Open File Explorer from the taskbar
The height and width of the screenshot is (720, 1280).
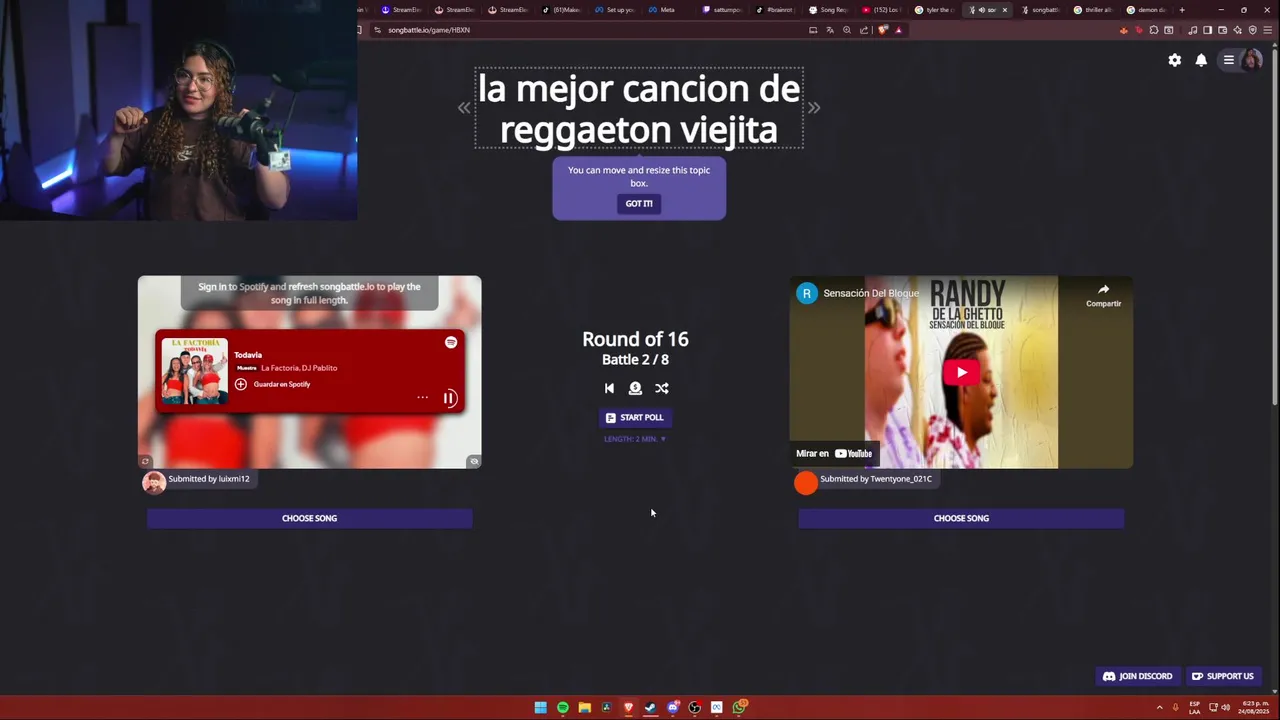585,707
